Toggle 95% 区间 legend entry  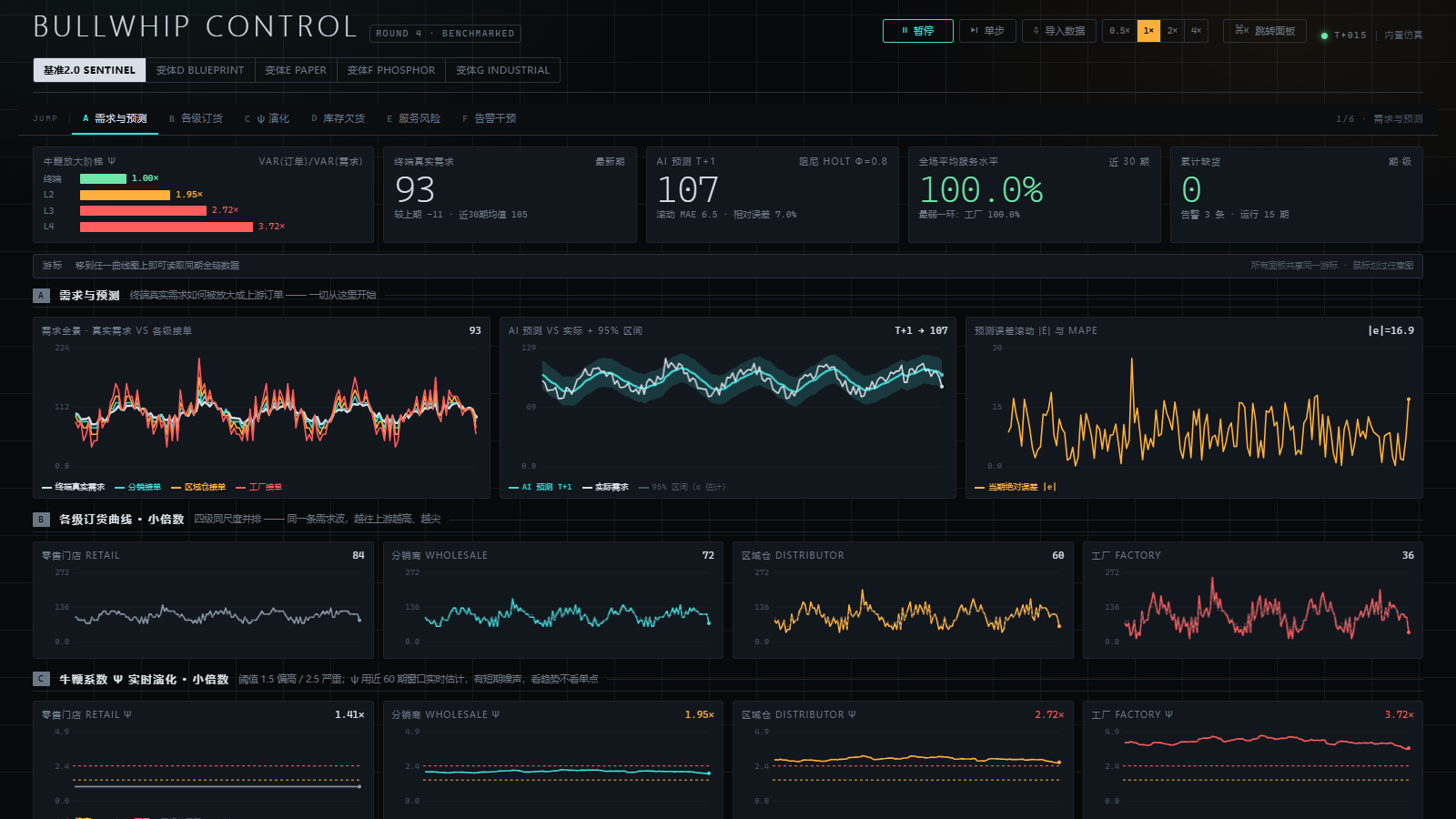682,487
